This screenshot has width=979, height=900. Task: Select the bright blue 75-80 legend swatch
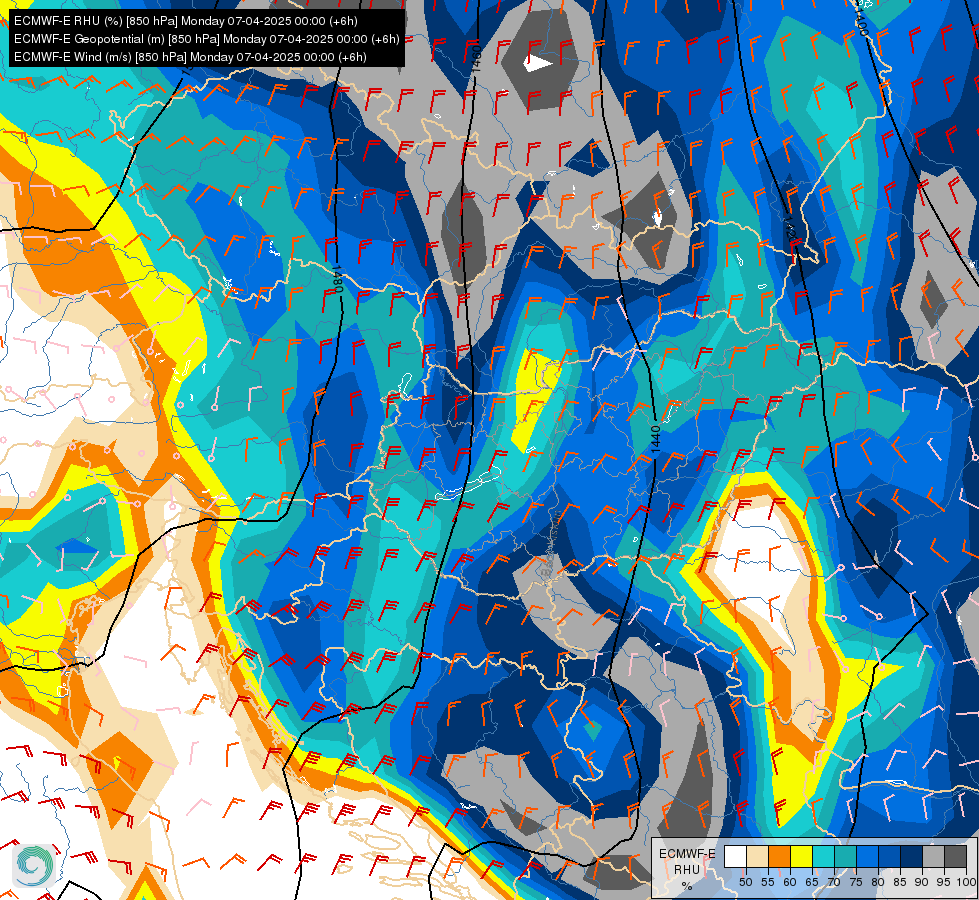867,857
